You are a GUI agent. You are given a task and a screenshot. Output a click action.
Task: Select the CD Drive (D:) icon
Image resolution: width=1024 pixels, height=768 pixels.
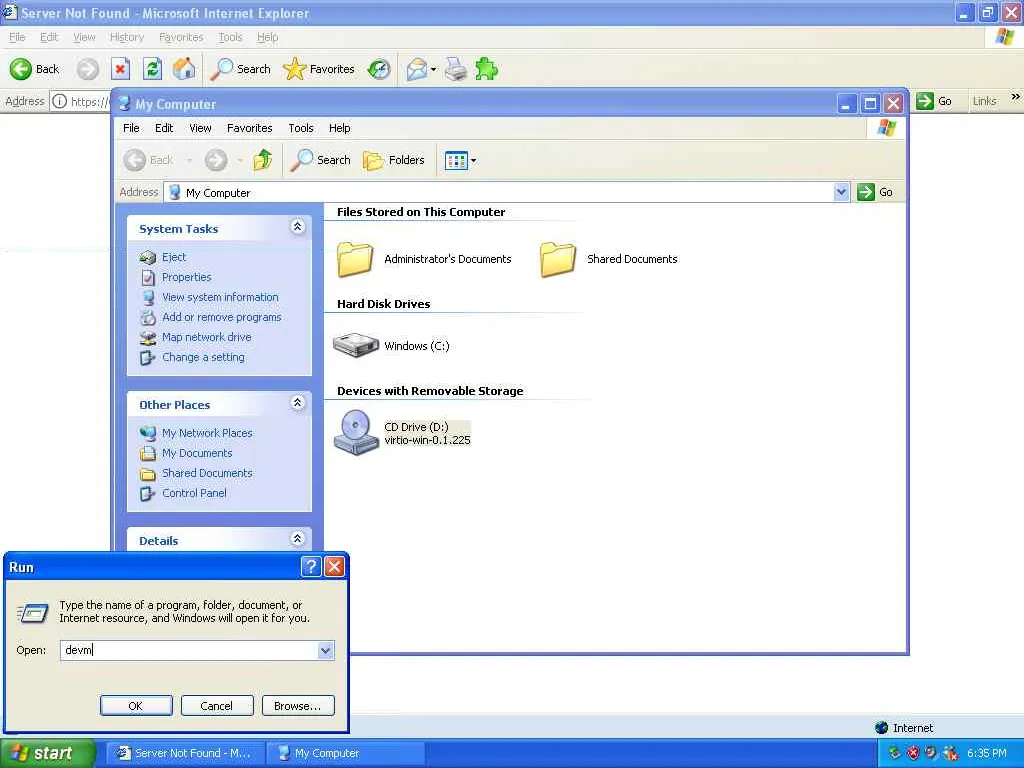click(356, 432)
